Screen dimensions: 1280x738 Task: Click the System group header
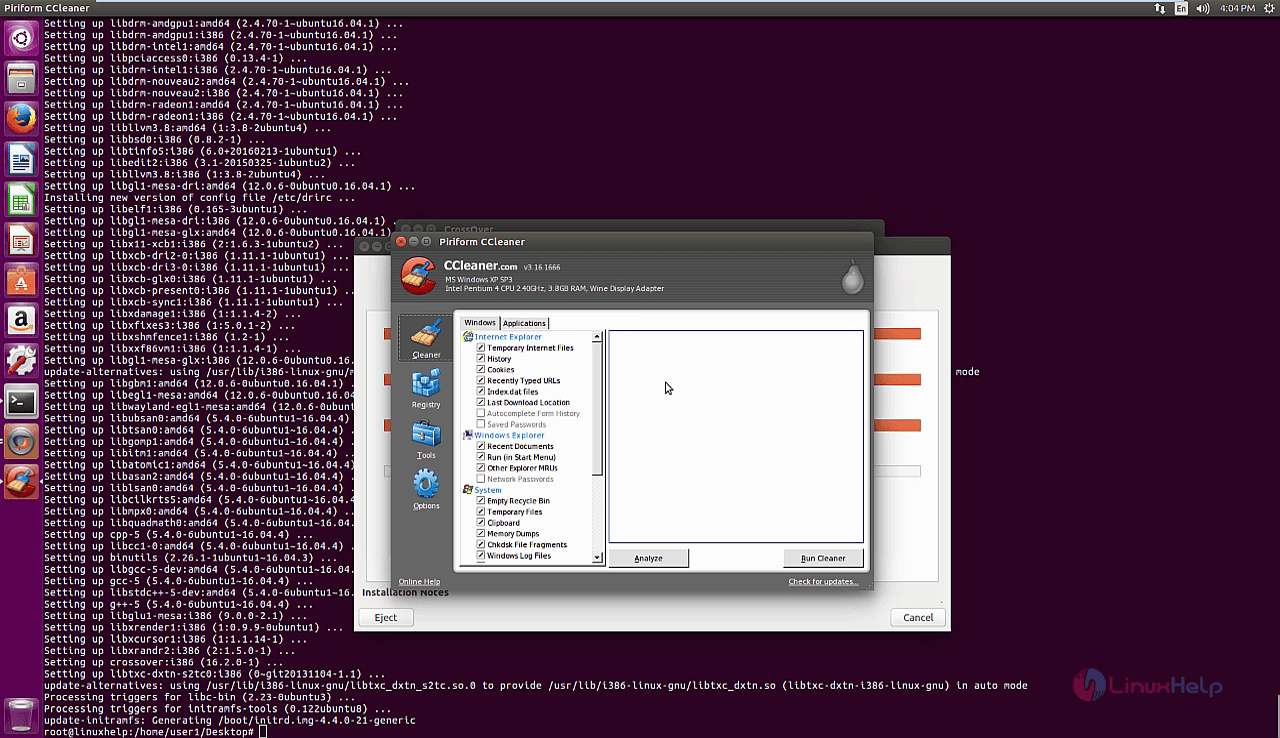[488, 490]
